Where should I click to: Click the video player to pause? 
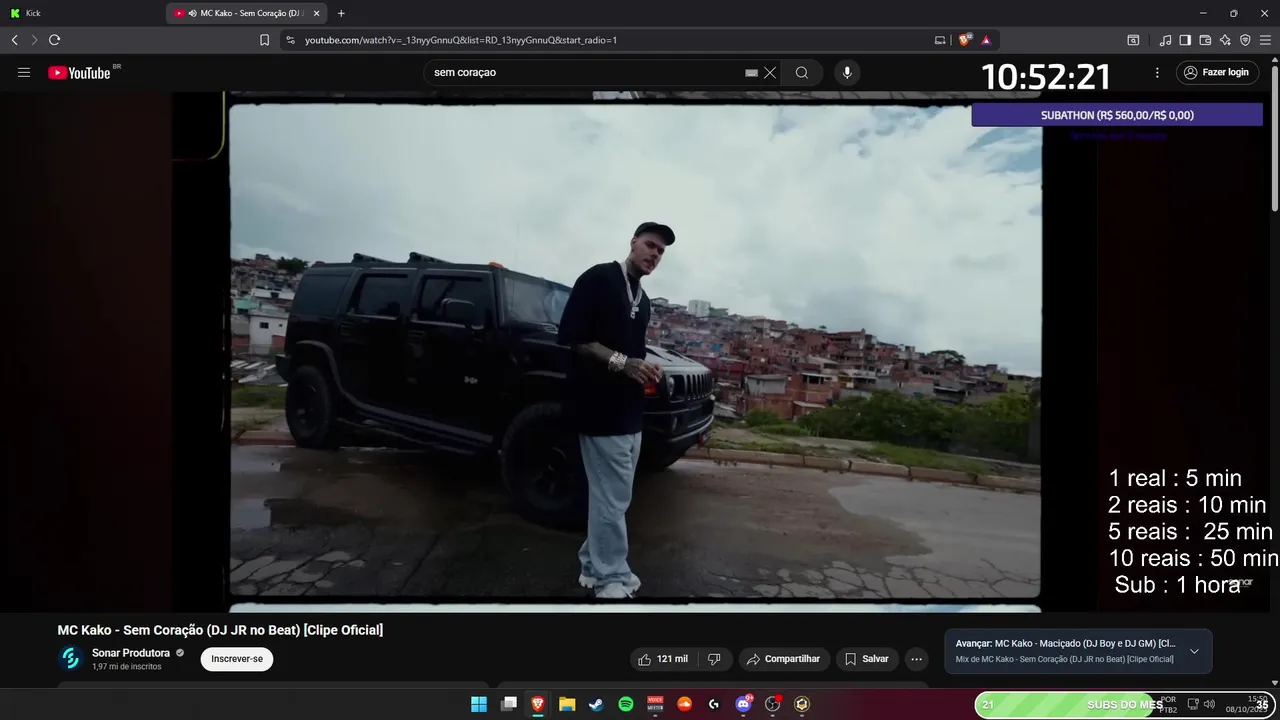coord(635,350)
